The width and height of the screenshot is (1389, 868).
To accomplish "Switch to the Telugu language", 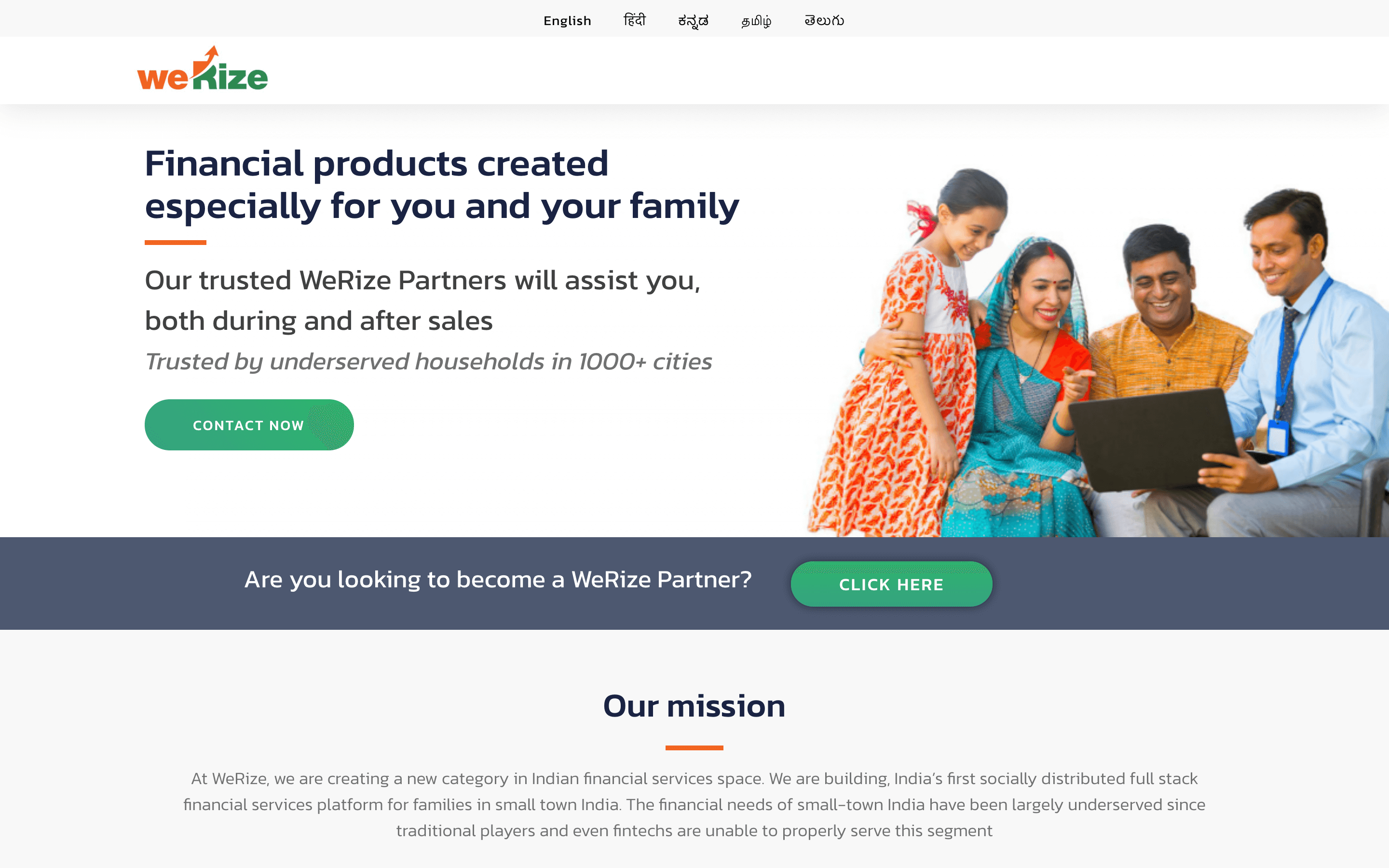I will tap(824, 21).
